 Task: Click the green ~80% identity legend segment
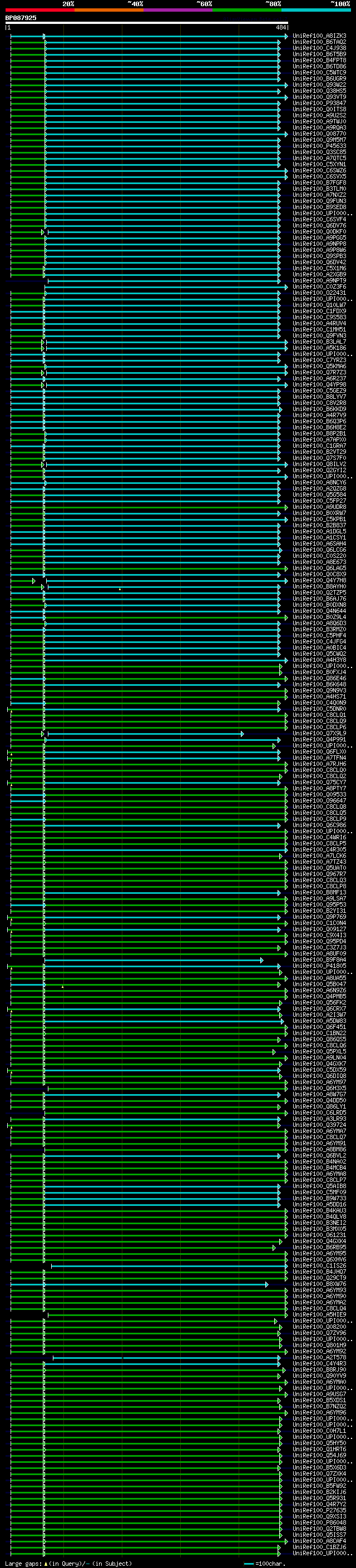pos(247,10)
